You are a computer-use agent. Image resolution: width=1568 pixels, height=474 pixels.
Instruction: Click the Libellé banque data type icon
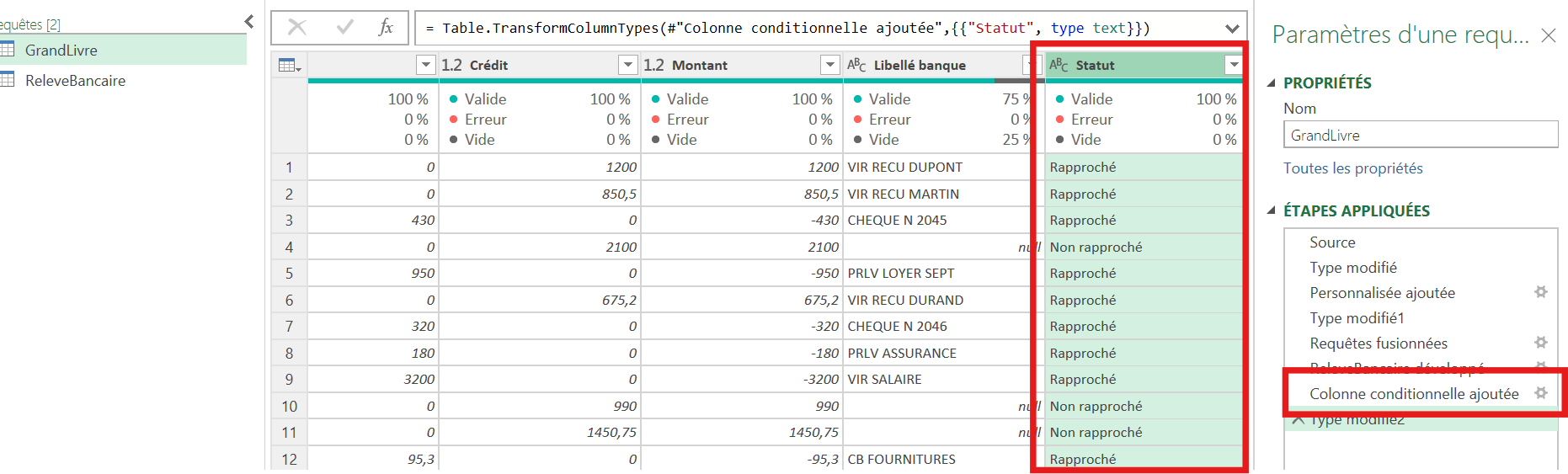856,65
